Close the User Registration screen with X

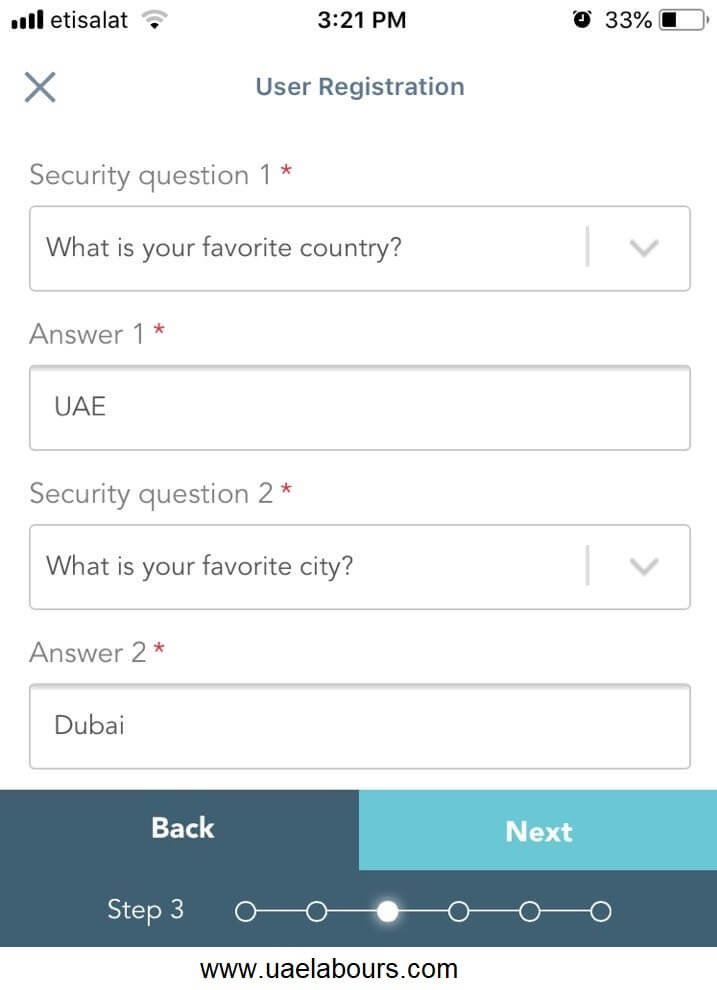point(40,87)
